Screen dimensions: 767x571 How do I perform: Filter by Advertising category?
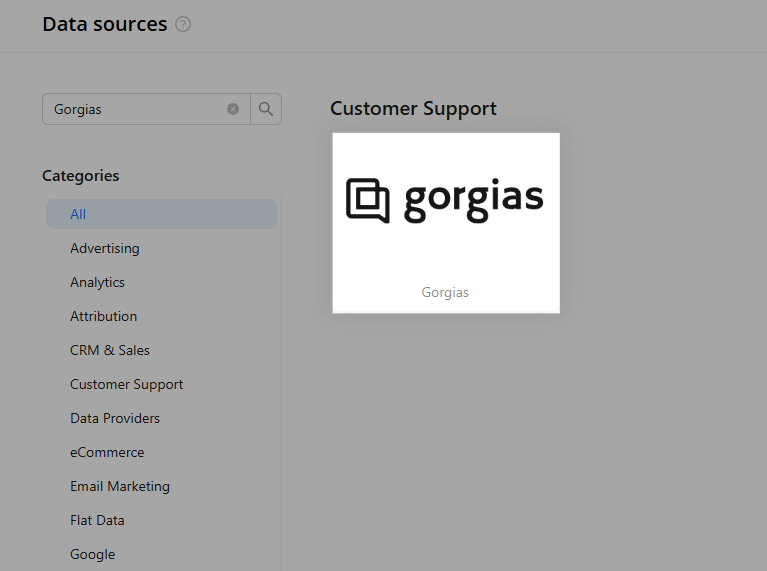[x=105, y=249]
